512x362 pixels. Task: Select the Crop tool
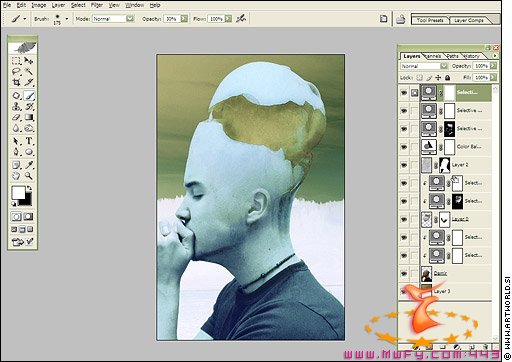pyautogui.click(x=16, y=82)
